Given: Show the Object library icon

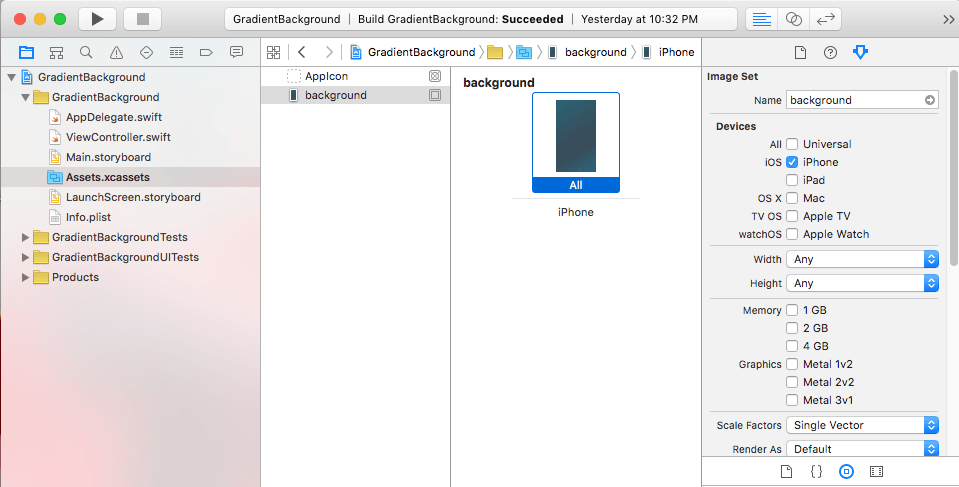Looking at the screenshot, I should pos(846,472).
